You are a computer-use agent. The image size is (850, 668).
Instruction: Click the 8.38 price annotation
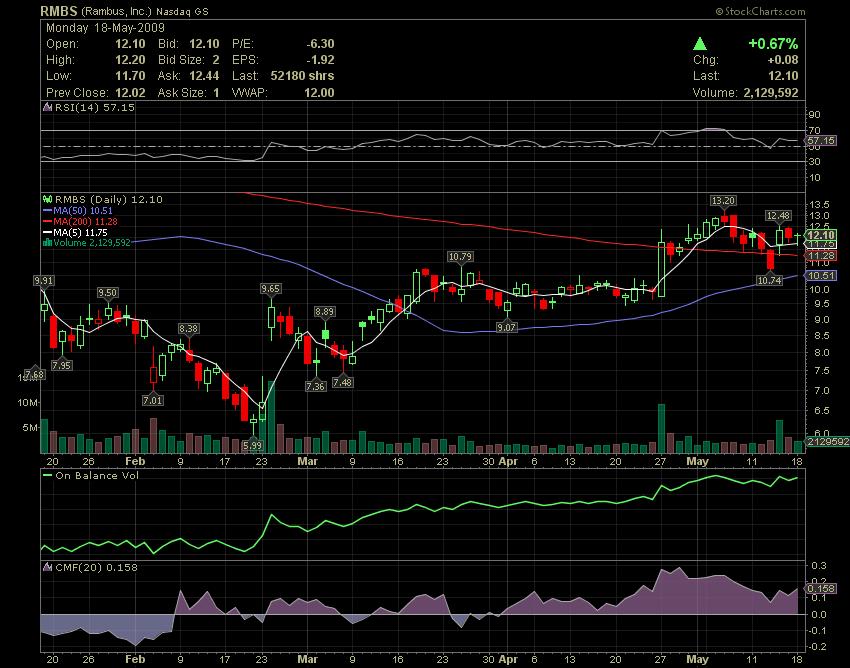pos(188,329)
